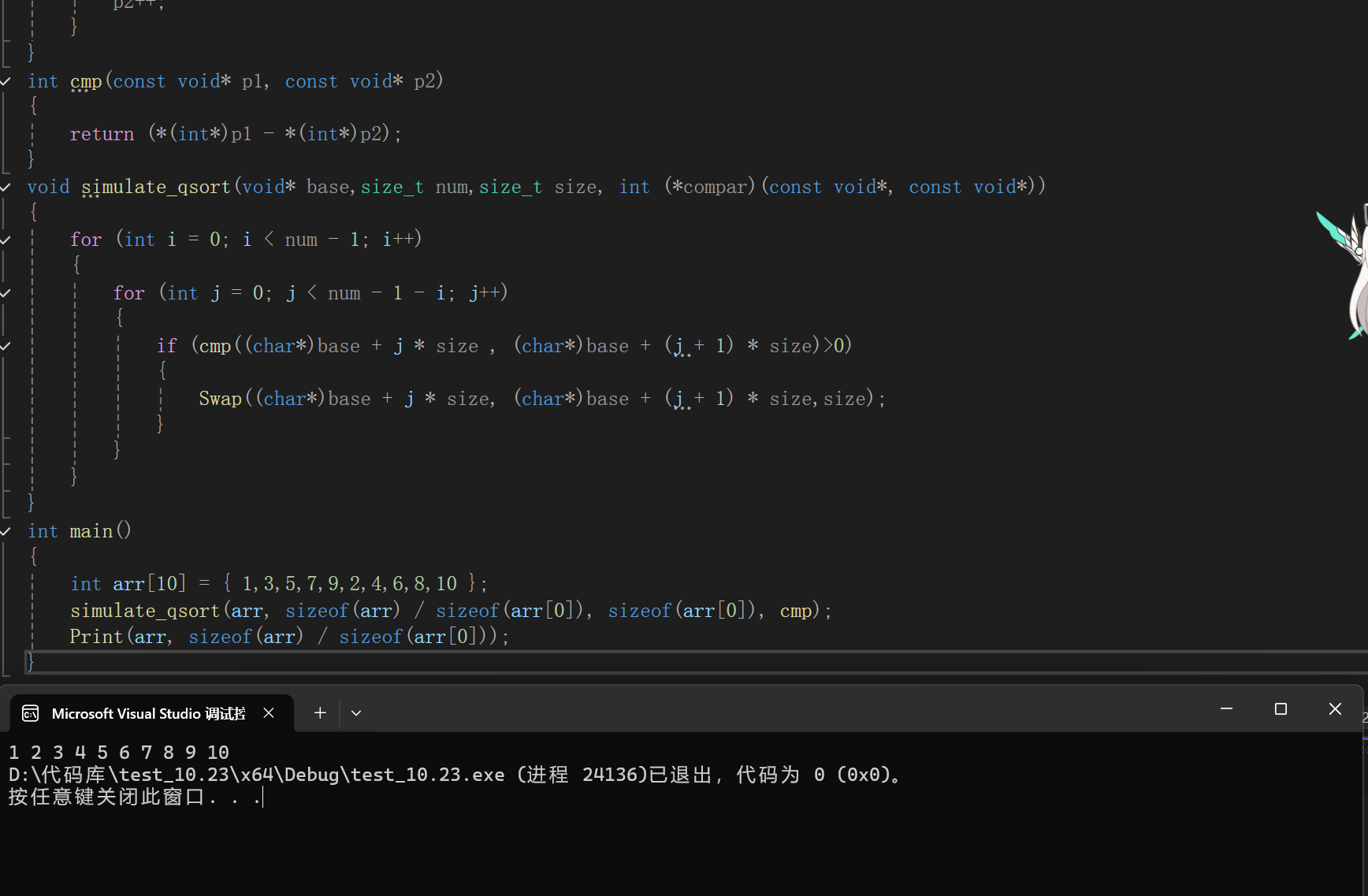The width and height of the screenshot is (1368, 896).
Task: Click the size_t num parameter
Action: [x=415, y=187]
